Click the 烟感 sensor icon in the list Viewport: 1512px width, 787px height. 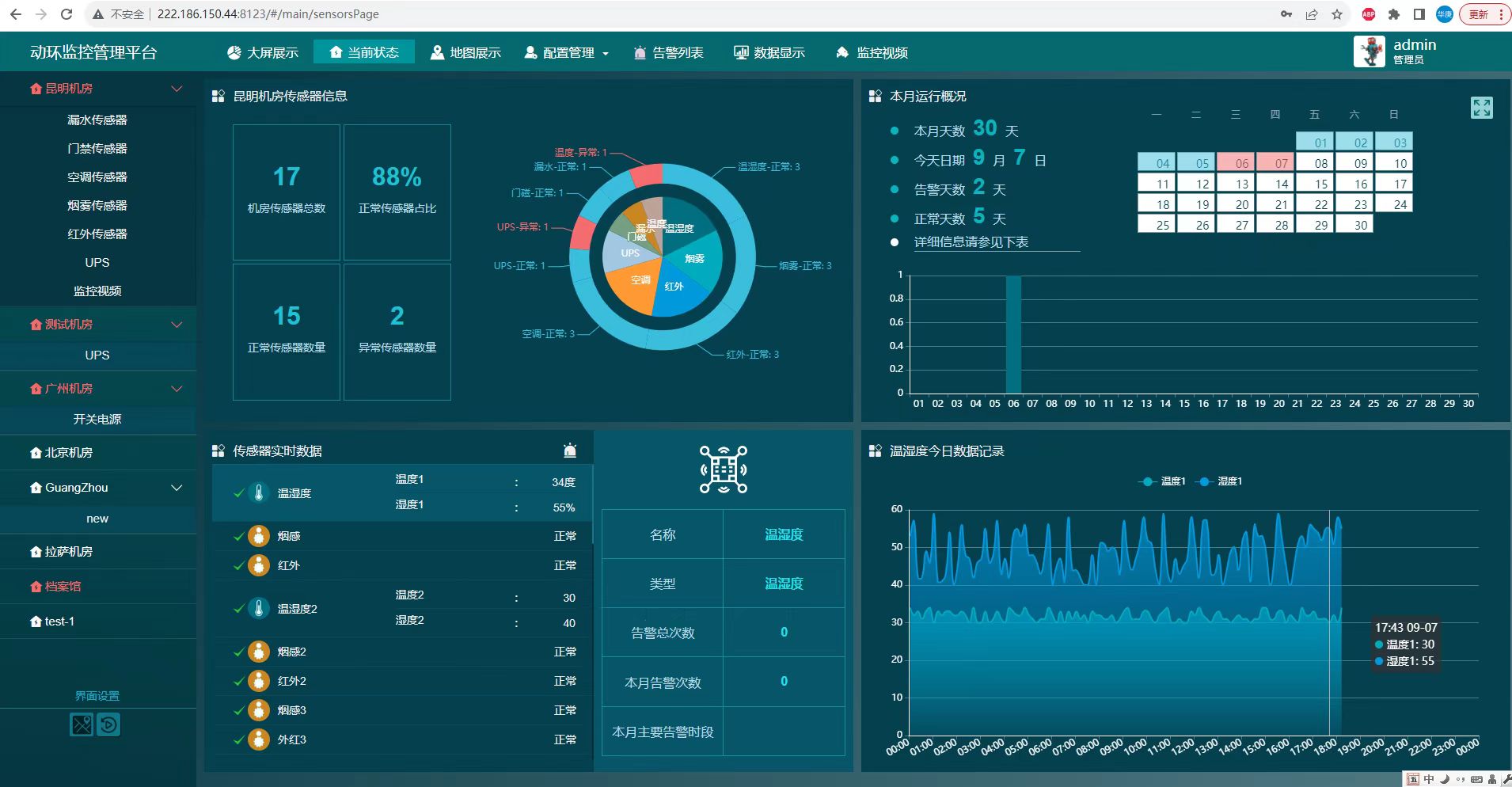point(259,536)
